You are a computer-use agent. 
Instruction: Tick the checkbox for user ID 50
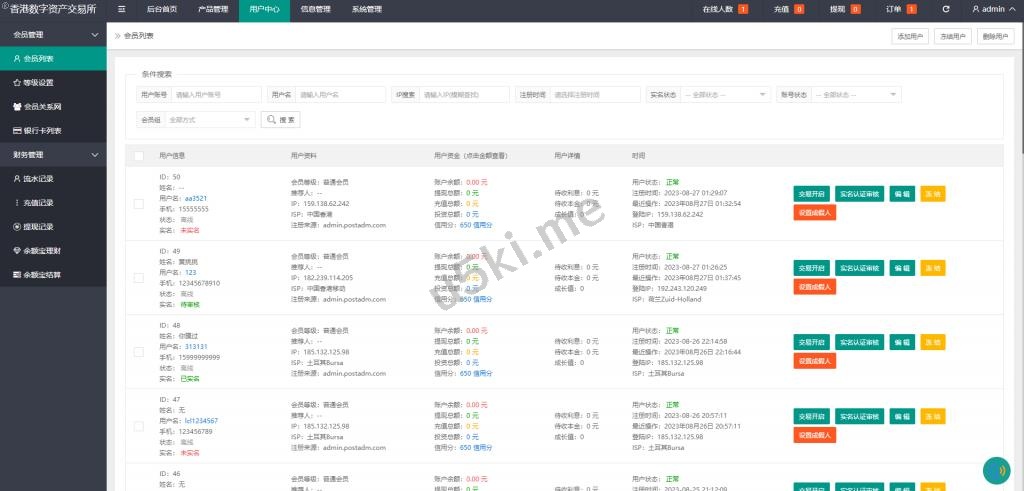(138, 203)
